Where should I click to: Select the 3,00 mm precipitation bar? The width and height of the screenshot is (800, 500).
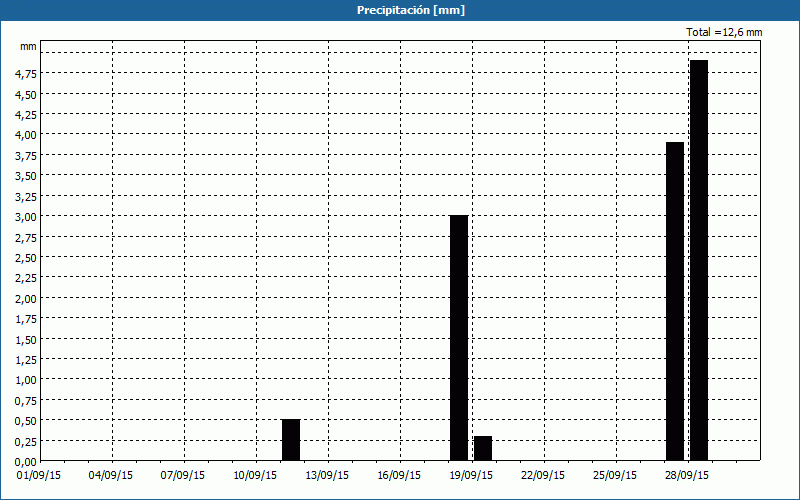(x=459, y=338)
